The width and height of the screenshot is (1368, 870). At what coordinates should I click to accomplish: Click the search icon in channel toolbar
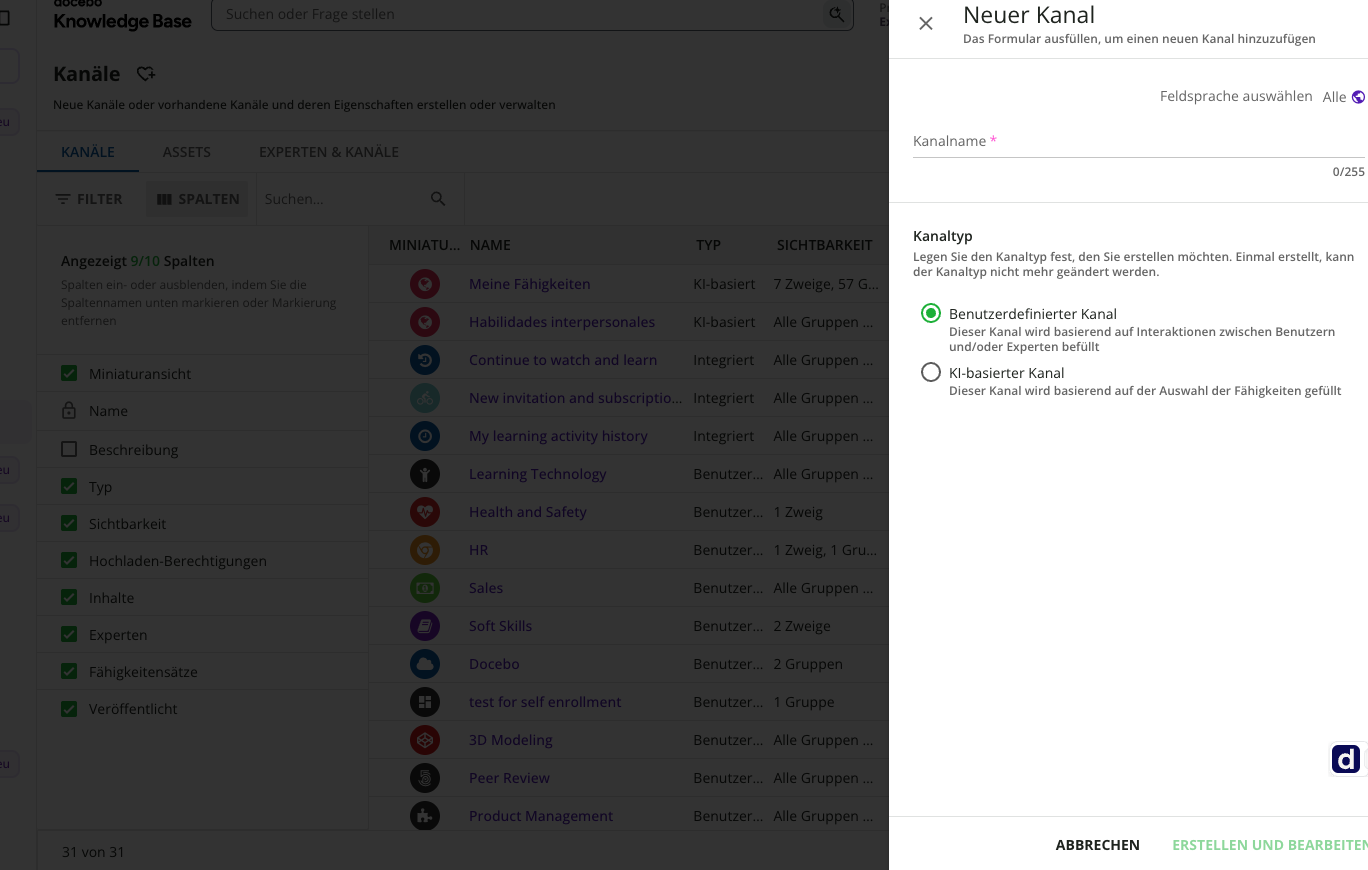point(438,199)
